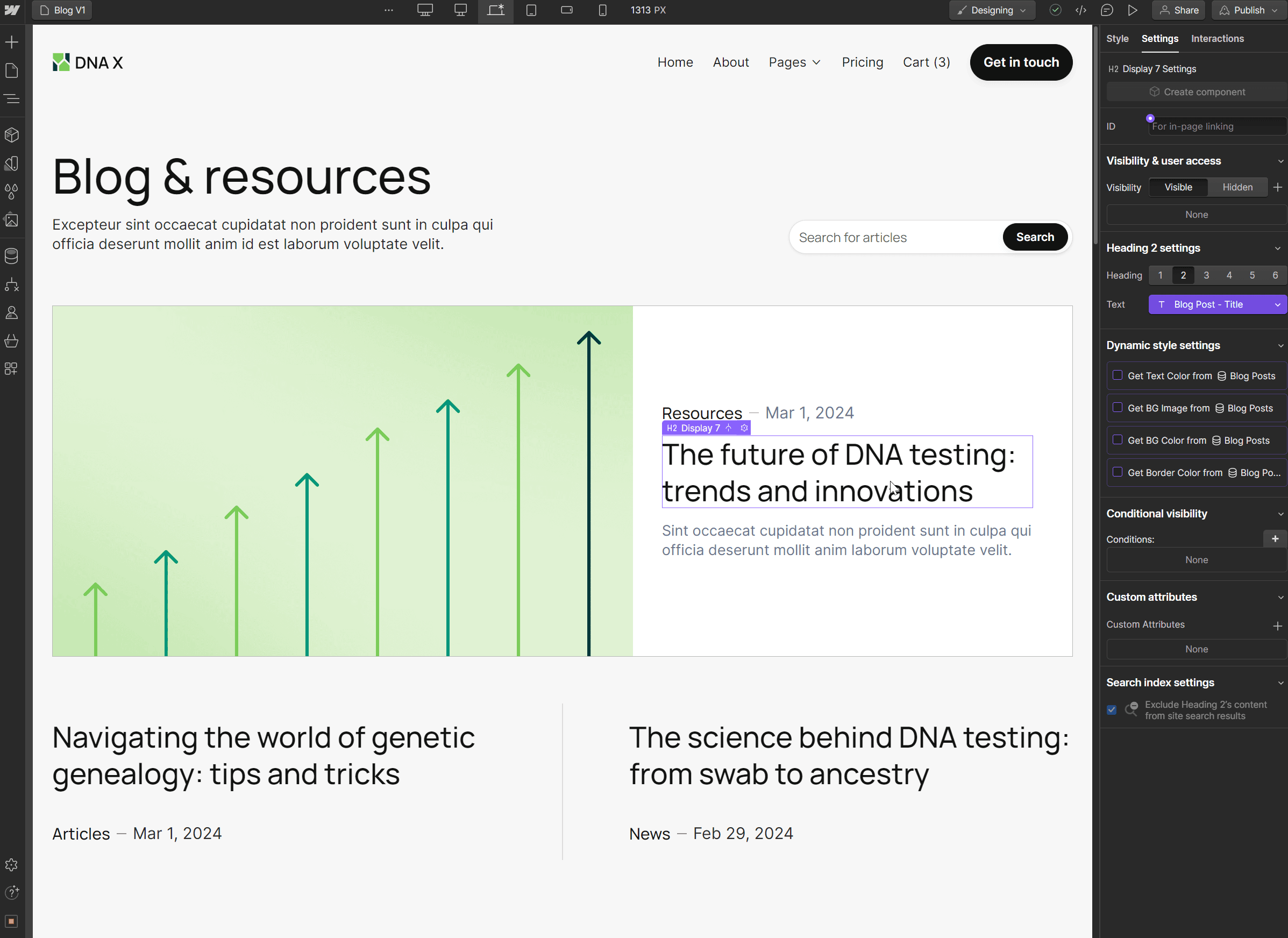Switch to the Style tab
This screenshot has width=1288, height=938.
coord(1117,39)
